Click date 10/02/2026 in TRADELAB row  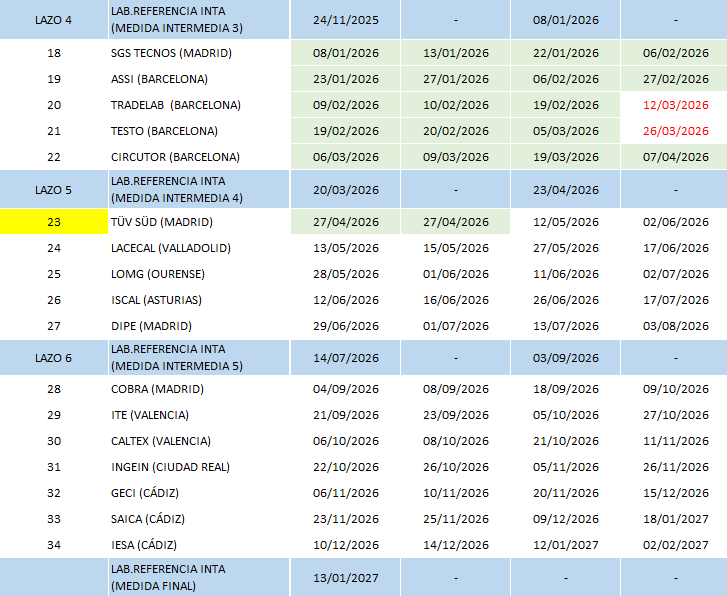[x=456, y=105]
